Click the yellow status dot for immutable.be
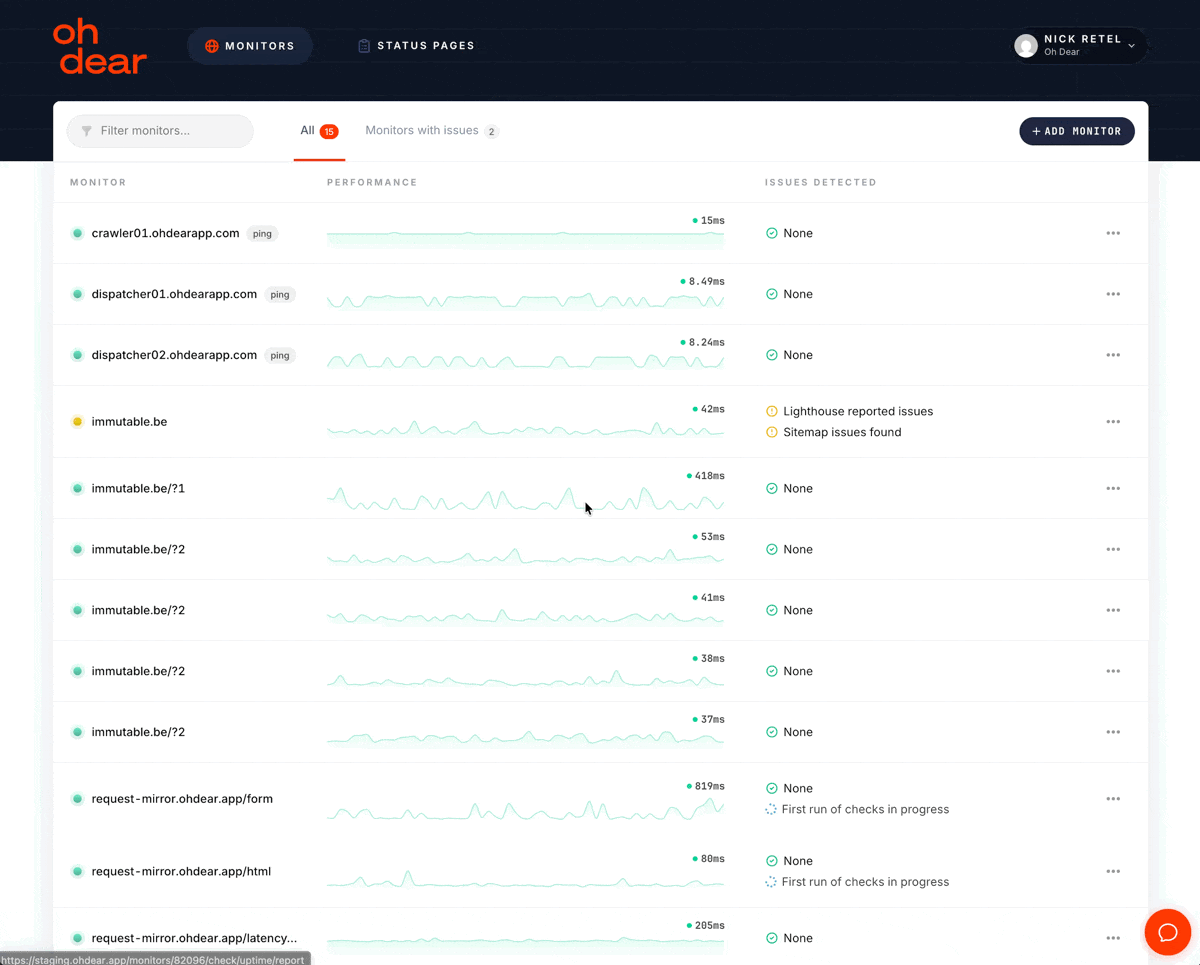 pyautogui.click(x=77, y=422)
